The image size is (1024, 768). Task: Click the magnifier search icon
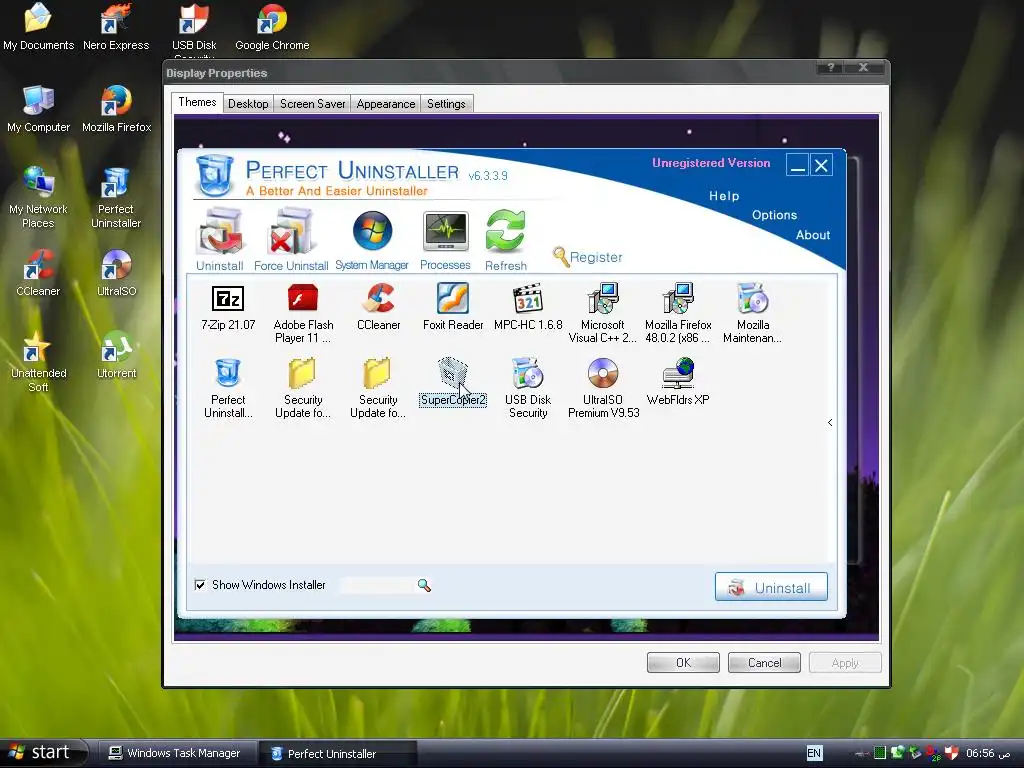424,586
